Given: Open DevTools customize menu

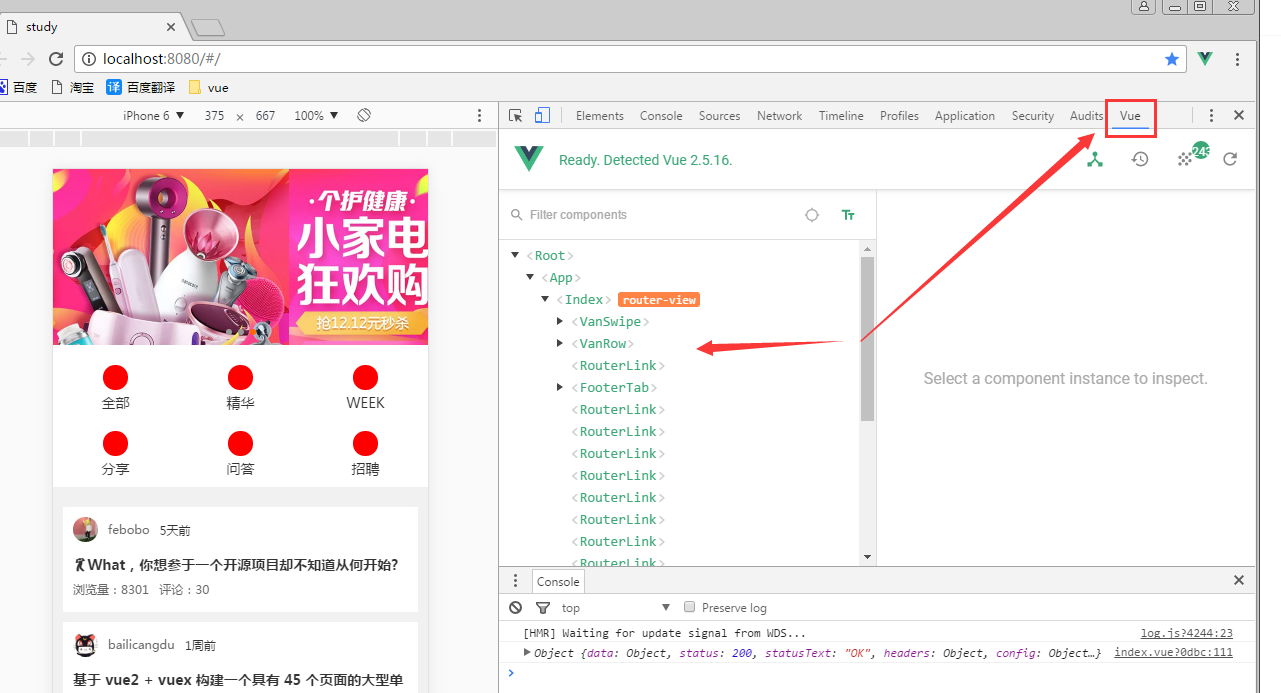Looking at the screenshot, I should [1211, 116].
